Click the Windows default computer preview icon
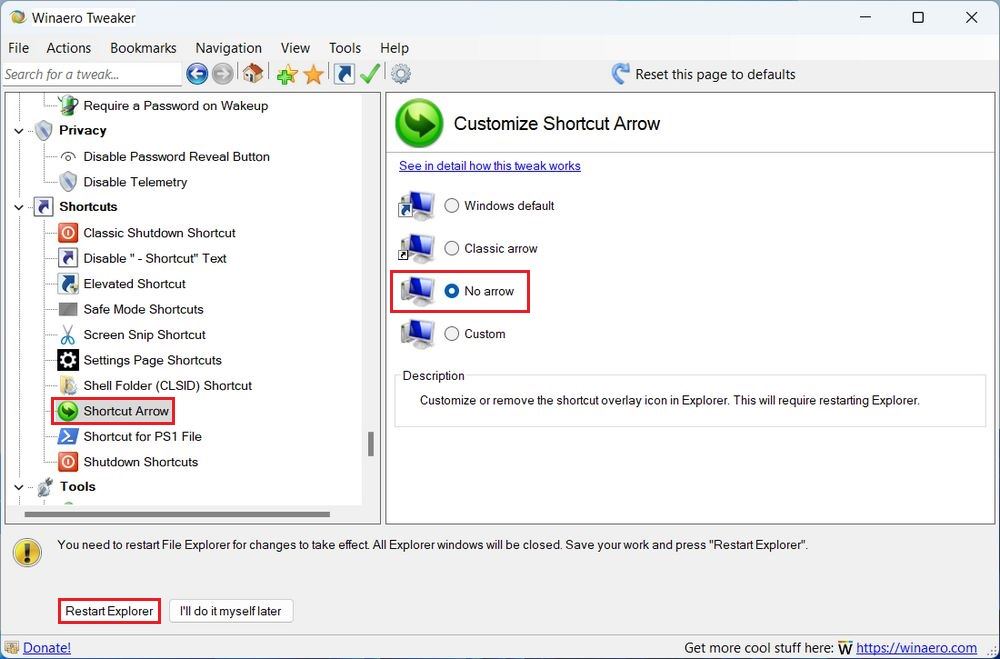Viewport: 1000px width, 659px height. (416, 205)
